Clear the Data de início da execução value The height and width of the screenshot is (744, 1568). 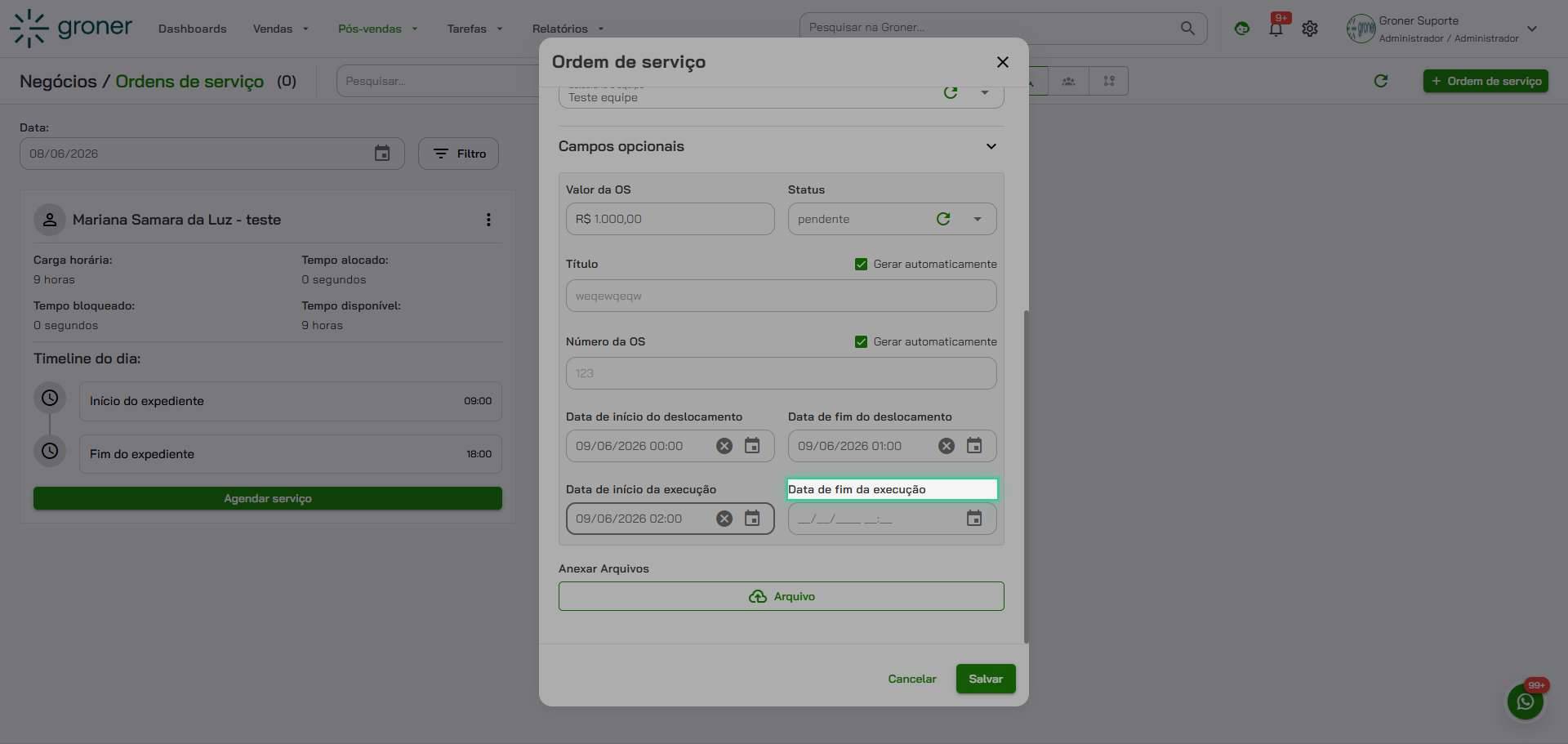pos(724,519)
